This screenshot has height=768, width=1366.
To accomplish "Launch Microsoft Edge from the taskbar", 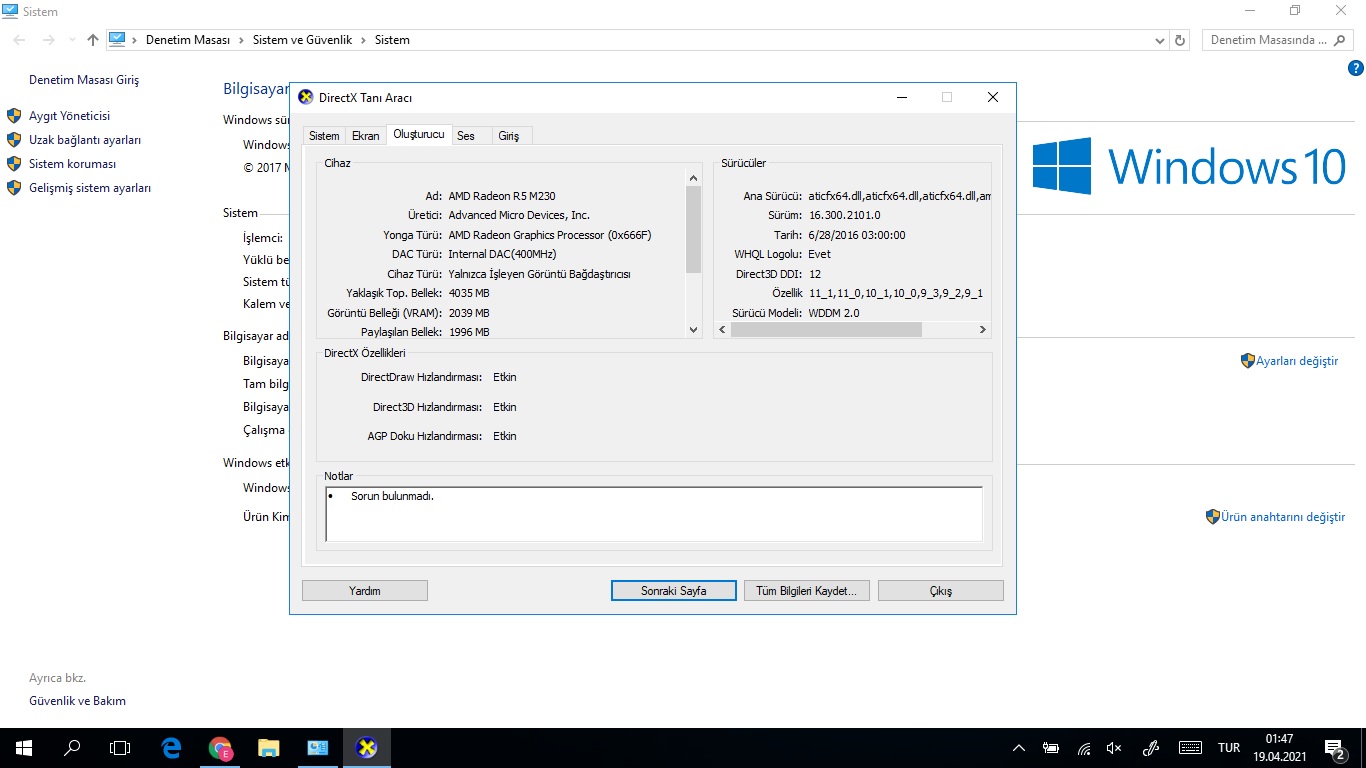I will coord(171,748).
